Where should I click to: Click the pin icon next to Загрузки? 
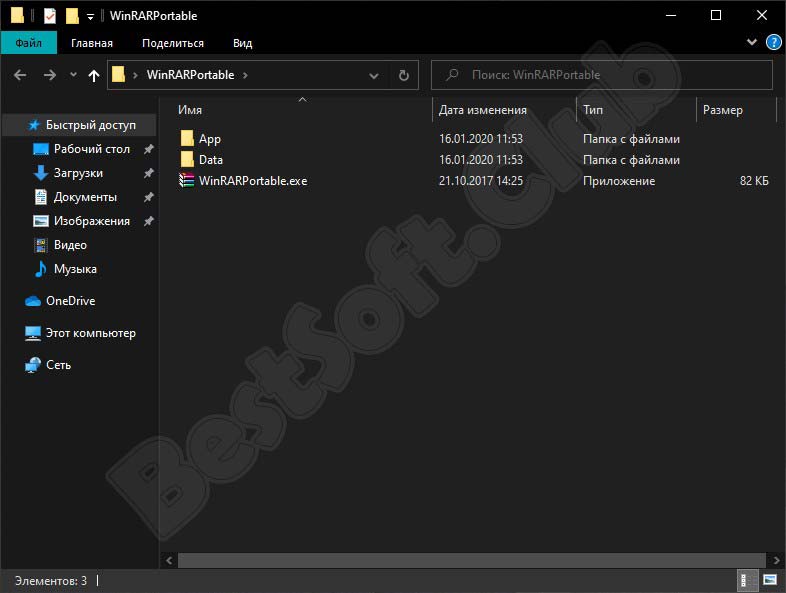148,173
